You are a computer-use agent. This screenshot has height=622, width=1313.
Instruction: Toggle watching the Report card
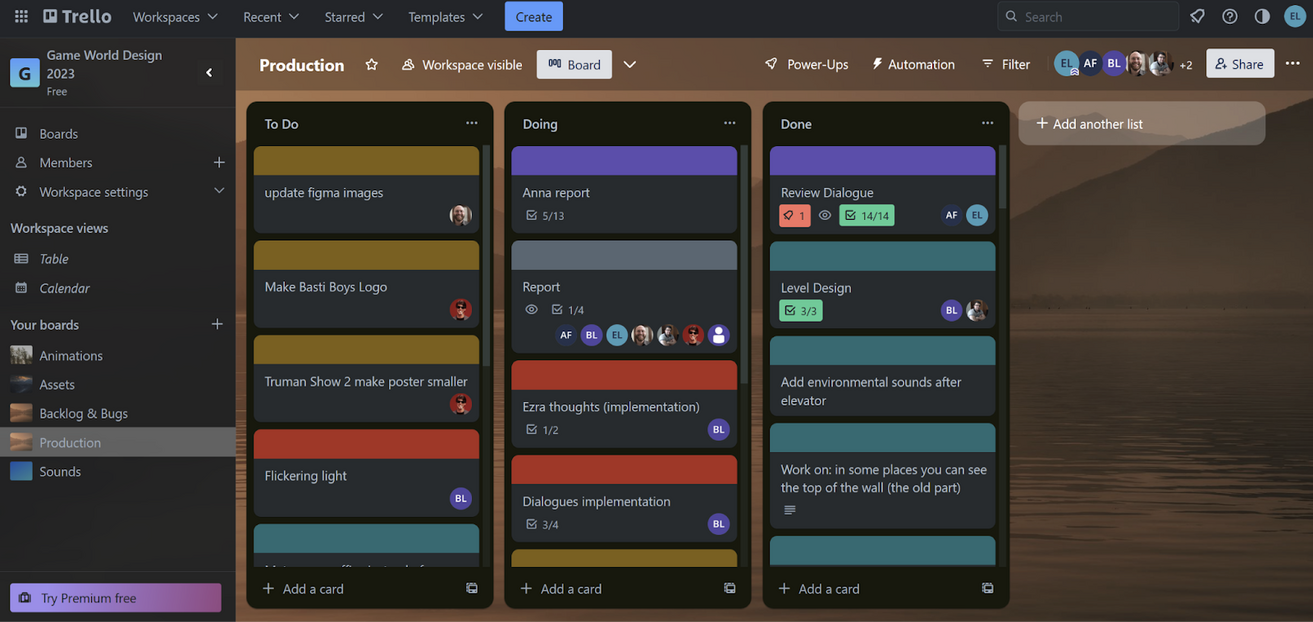531,309
